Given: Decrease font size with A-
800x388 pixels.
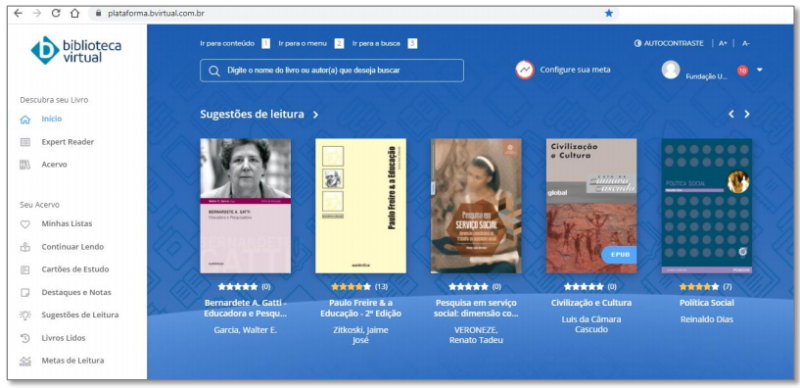Looking at the screenshot, I should pos(745,43).
